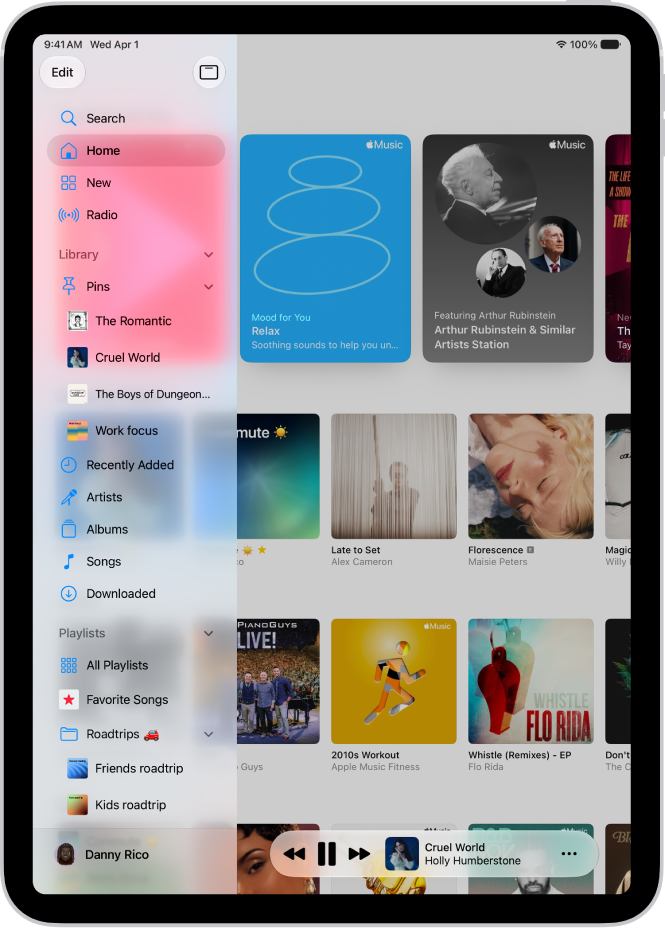Open the pinned Cruel World album

(x=136, y=357)
